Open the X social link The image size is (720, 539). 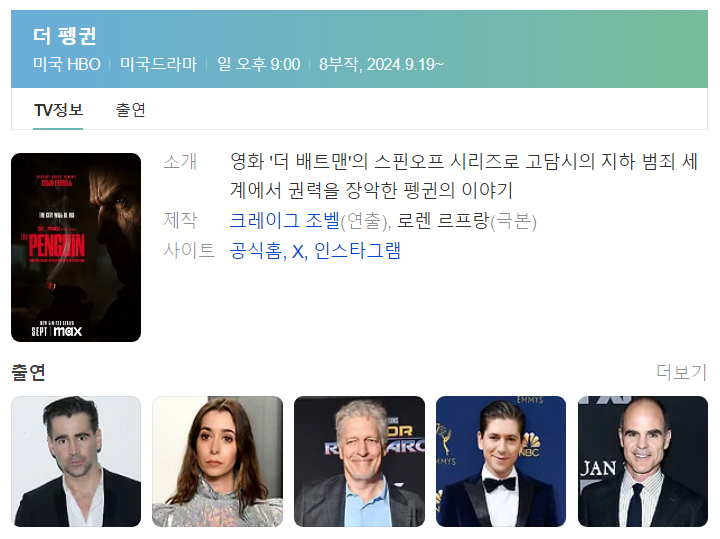tap(298, 251)
